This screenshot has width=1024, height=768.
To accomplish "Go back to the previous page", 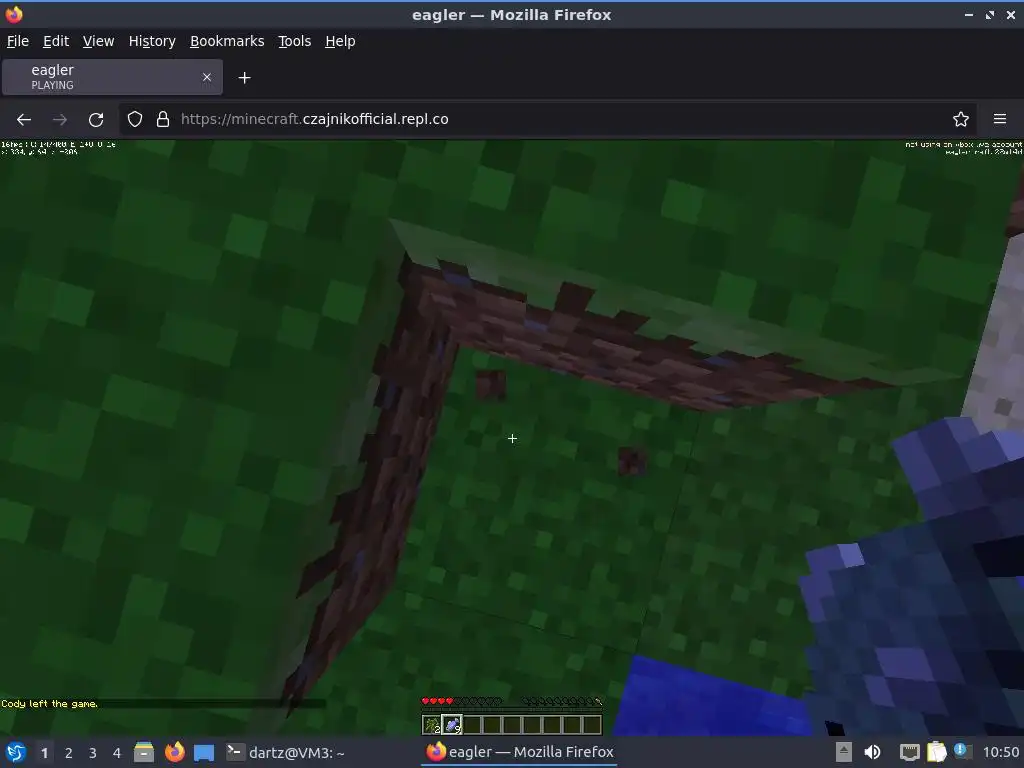I will (x=24, y=120).
